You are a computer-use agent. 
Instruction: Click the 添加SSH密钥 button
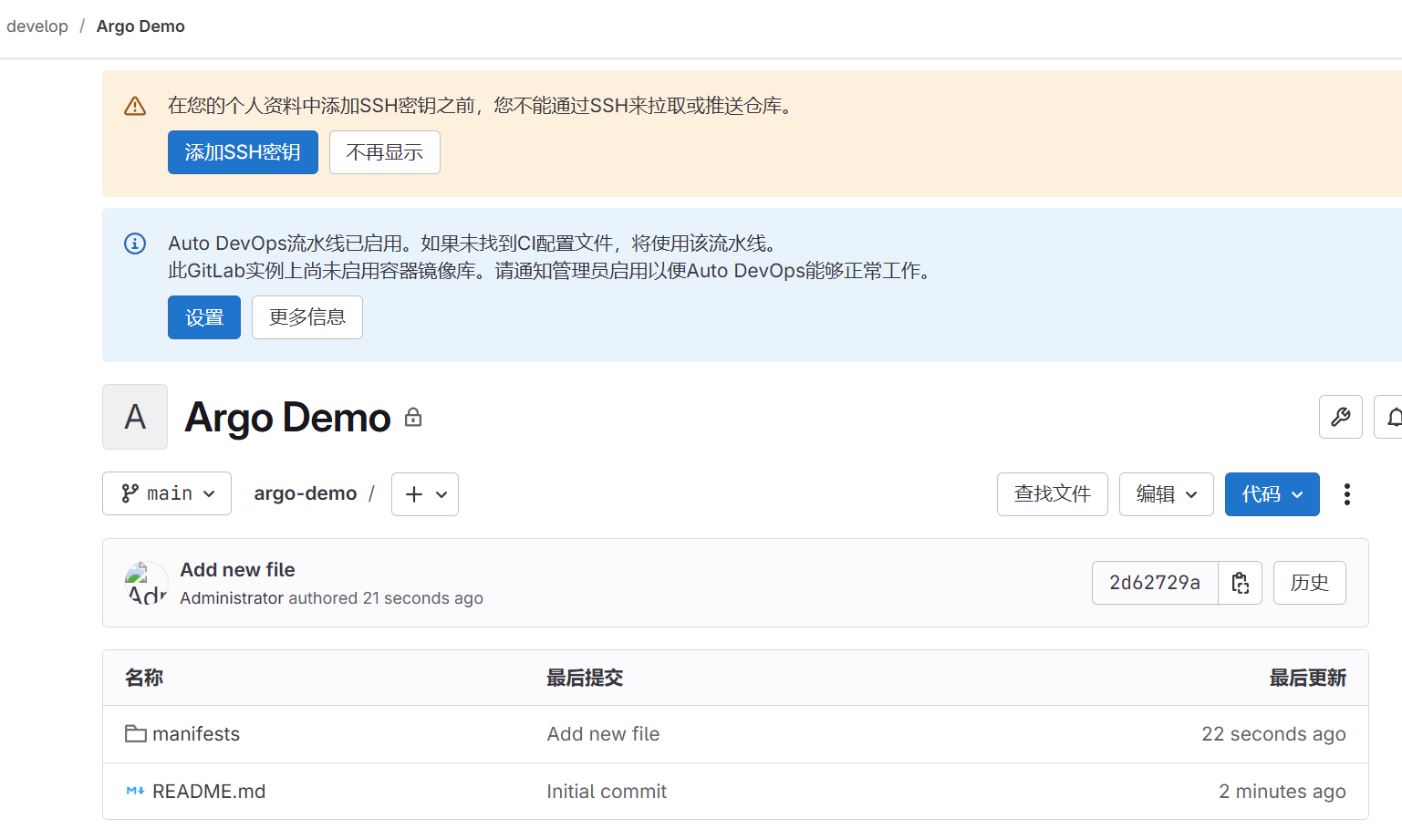tap(243, 152)
